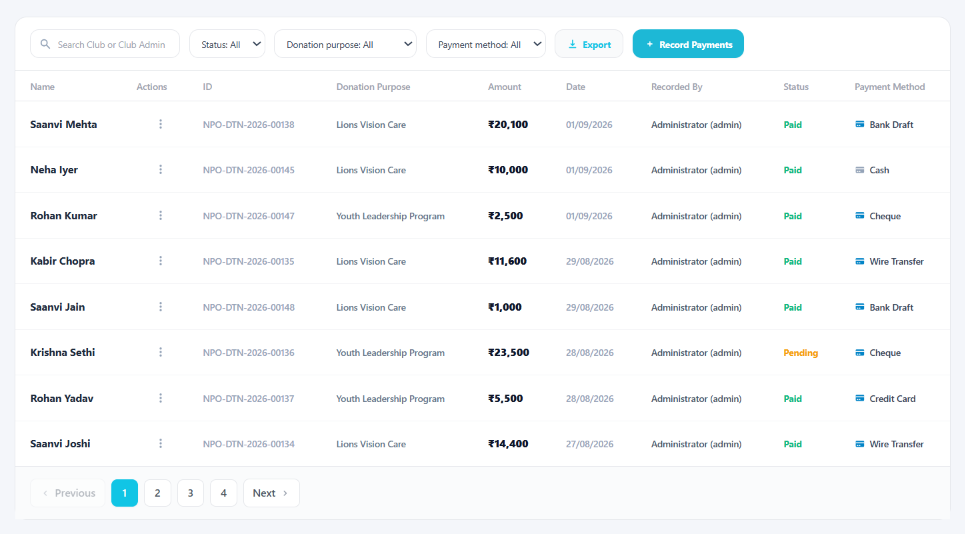Open actions menu for Rohan Kumar
The height and width of the screenshot is (534, 965).
point(161,215)
